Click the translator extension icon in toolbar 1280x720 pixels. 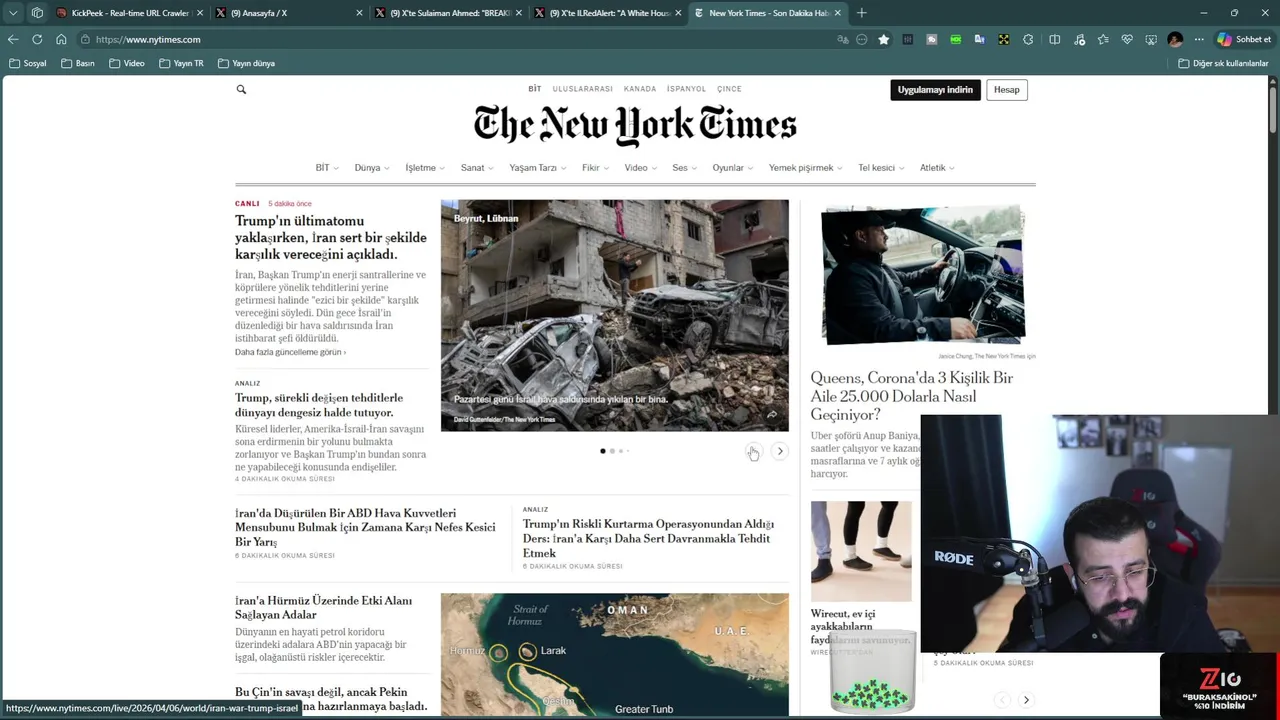point(979,39)
